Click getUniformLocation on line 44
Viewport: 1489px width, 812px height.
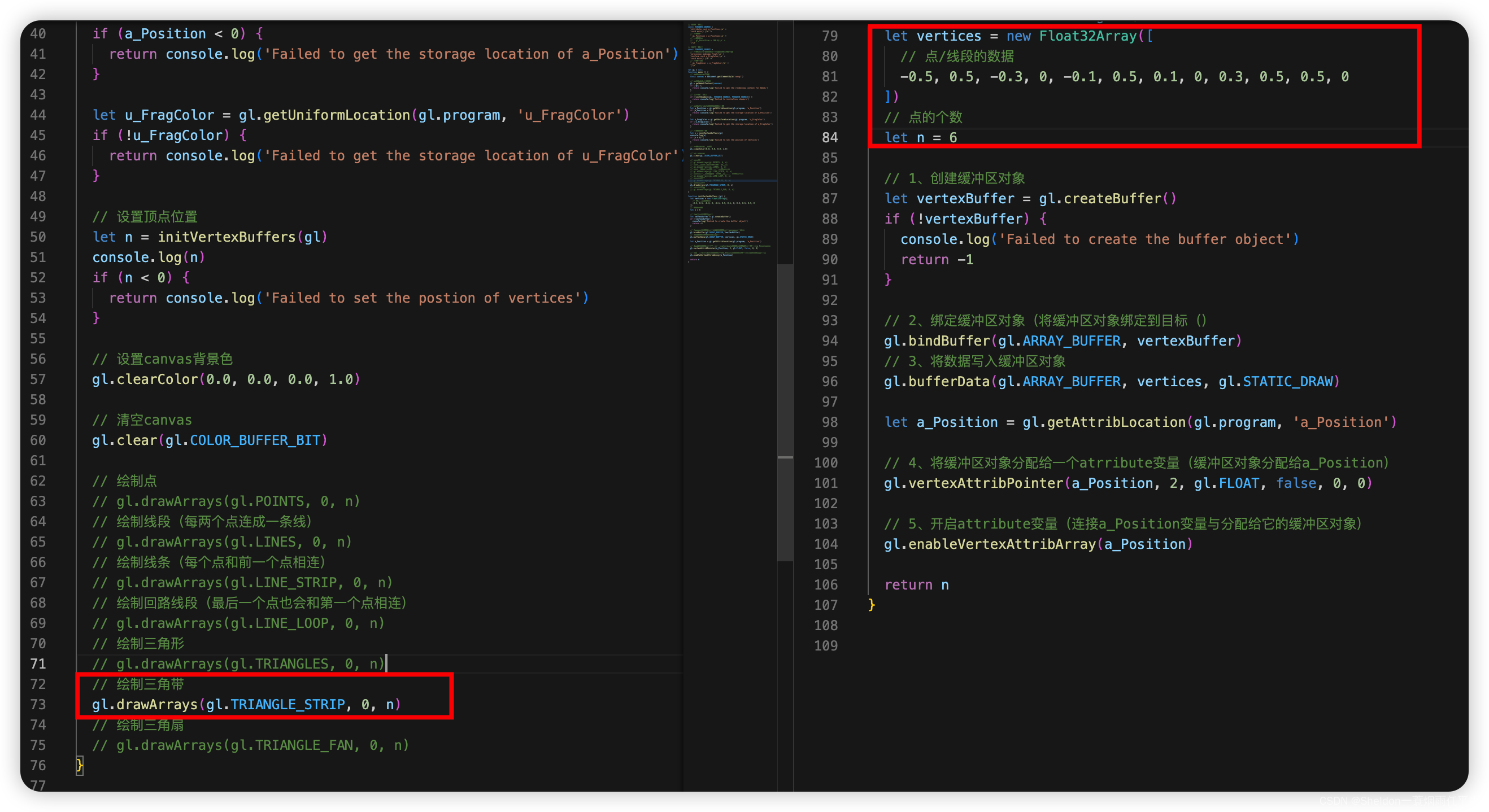pos(337,115)
